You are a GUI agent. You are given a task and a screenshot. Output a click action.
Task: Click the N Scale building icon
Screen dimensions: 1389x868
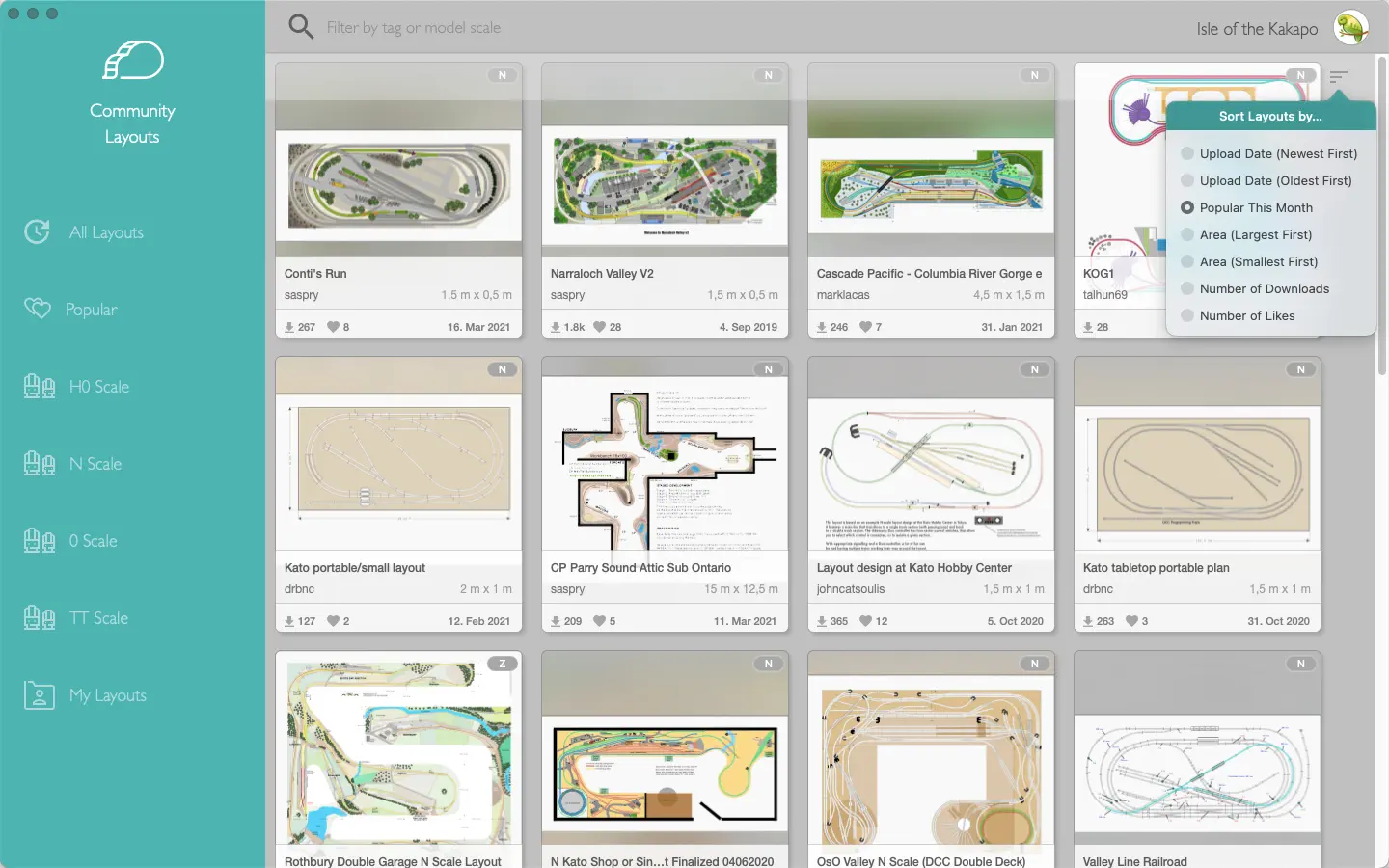40,463
